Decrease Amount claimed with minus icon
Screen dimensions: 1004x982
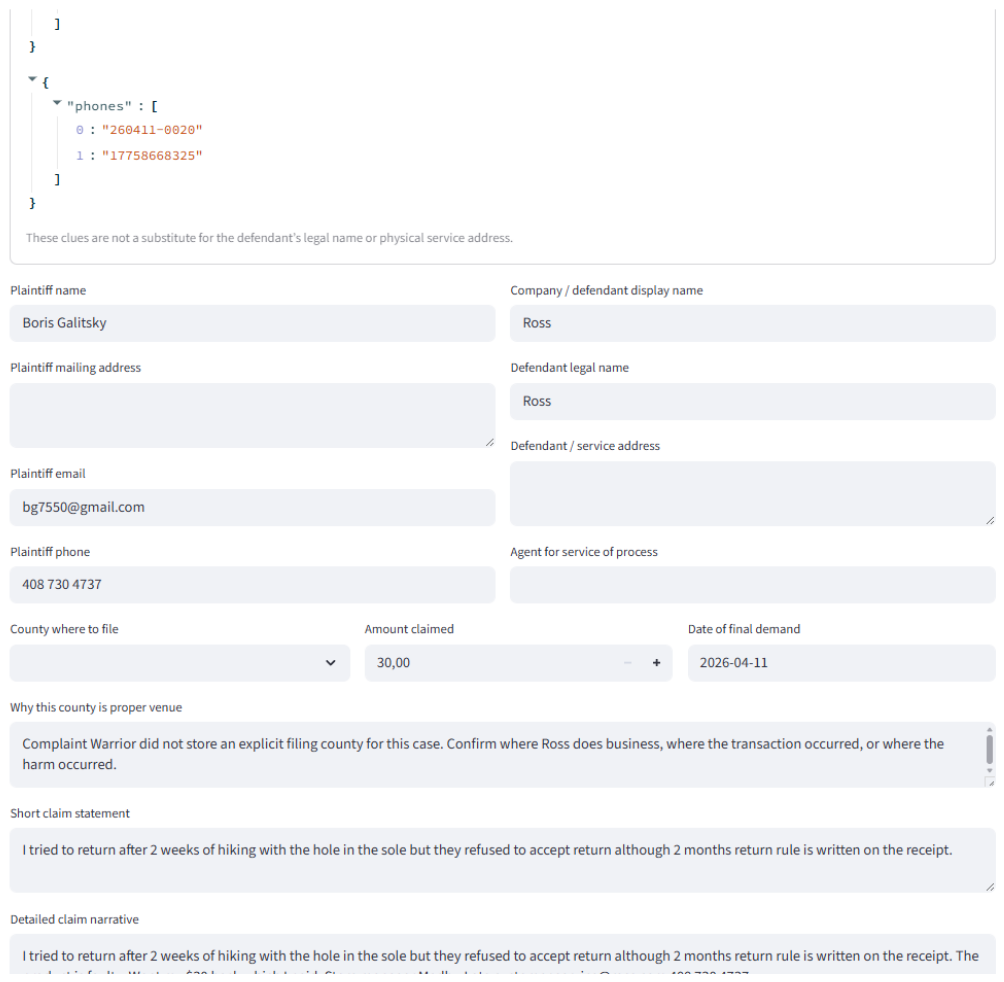(628, 663)
